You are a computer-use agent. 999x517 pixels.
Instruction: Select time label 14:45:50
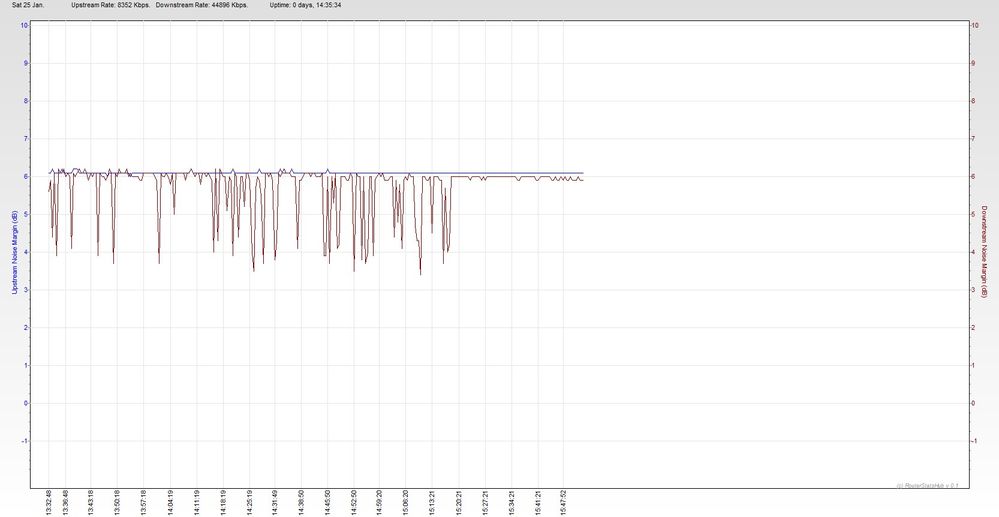(327, 502)
